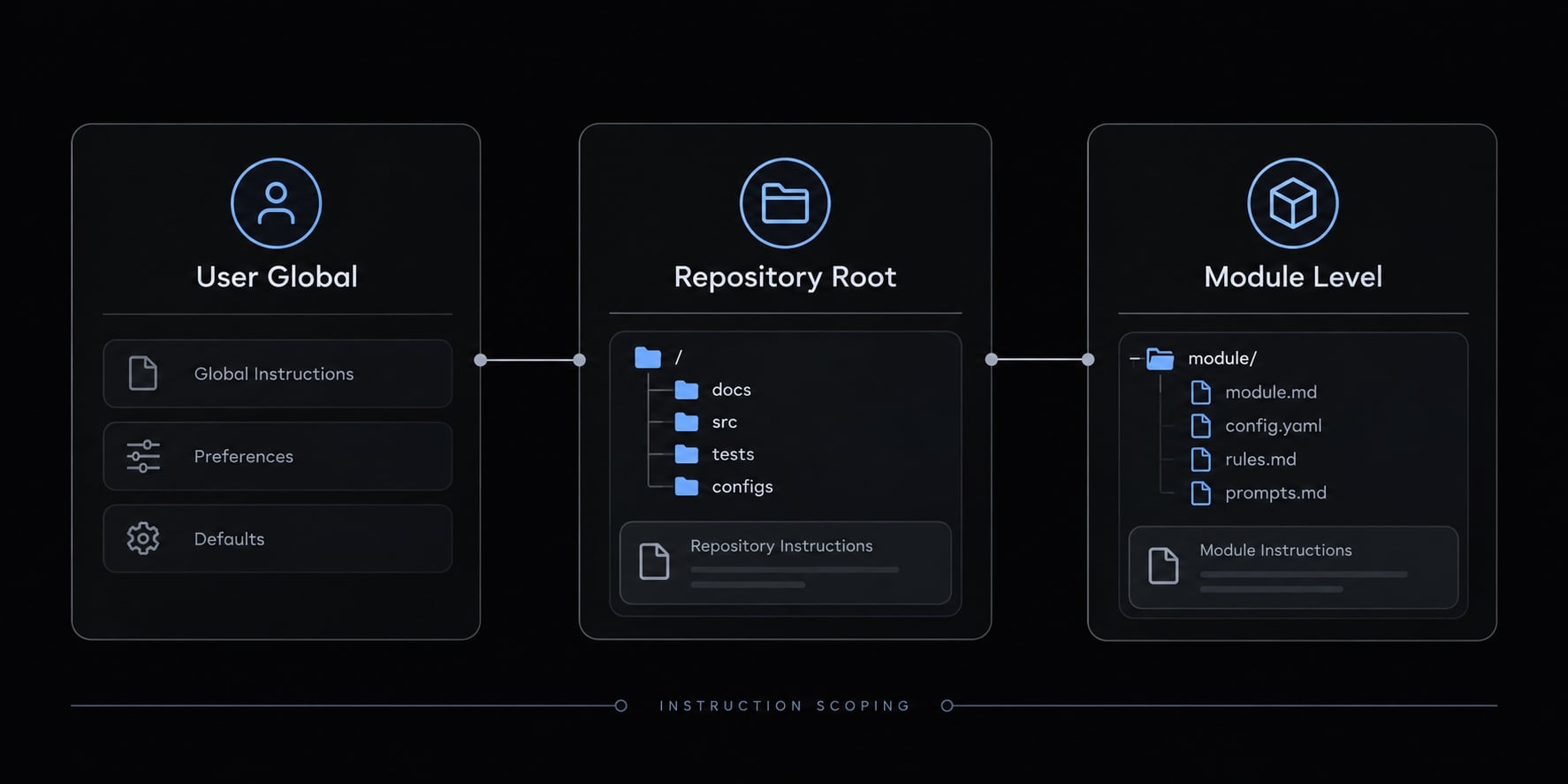The height and width of the screenshot is (784, 1568).
Task: Select the docs folder name
Action: (x=731, y=390)
